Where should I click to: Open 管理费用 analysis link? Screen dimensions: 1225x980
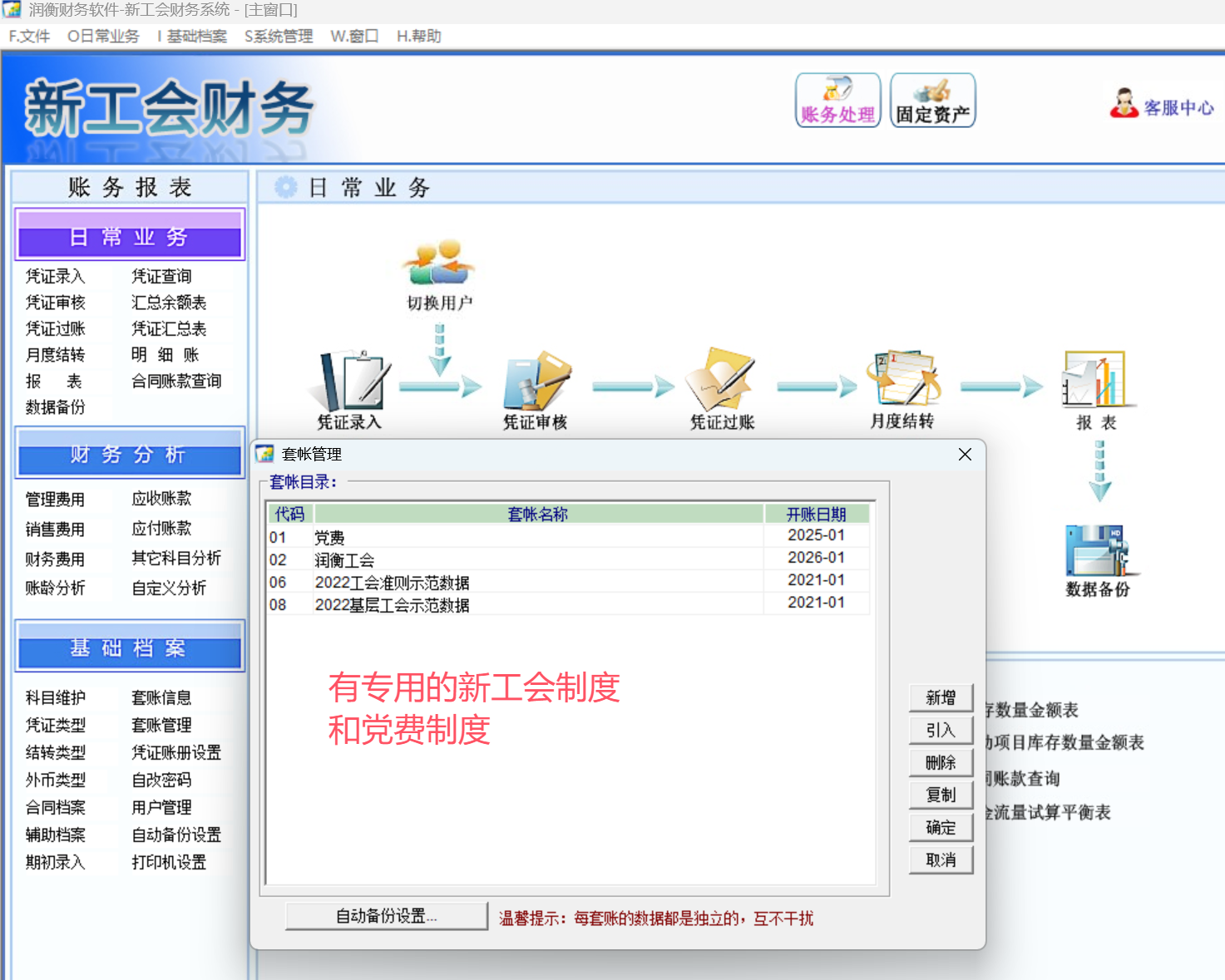(55, 500)
